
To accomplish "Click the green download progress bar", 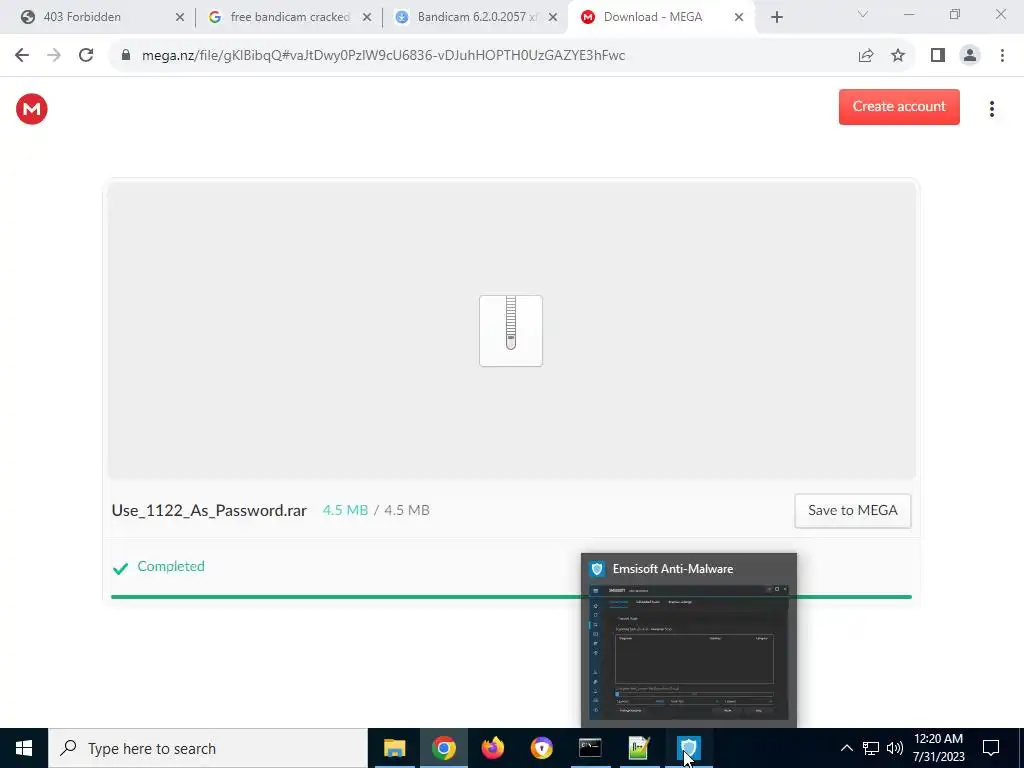I will tap(511, 596).
